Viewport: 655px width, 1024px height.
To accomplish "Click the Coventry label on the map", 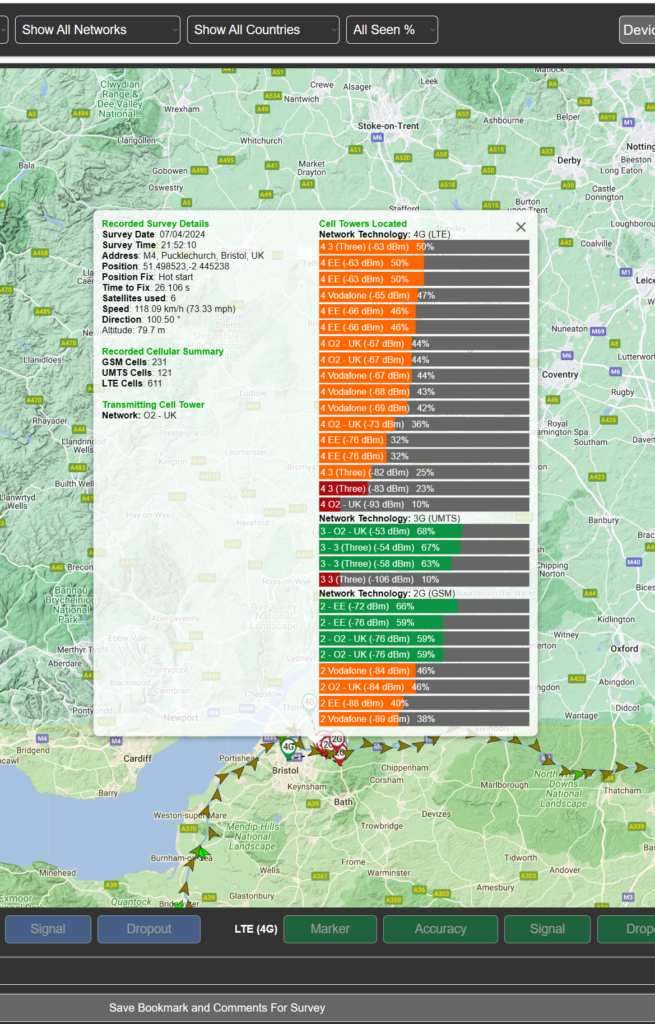I will (560, 375).
